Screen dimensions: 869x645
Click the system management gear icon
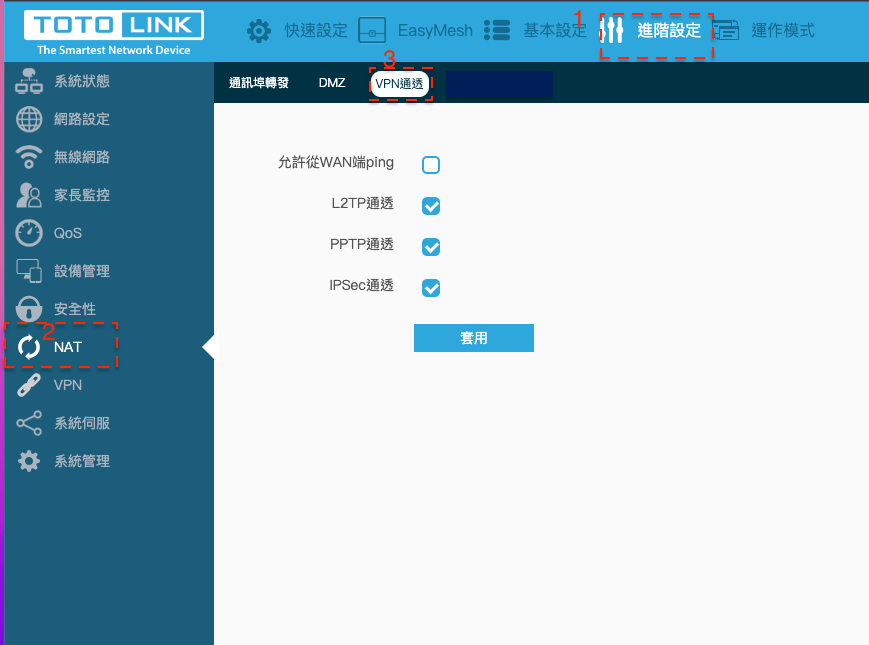click(29, 461)
